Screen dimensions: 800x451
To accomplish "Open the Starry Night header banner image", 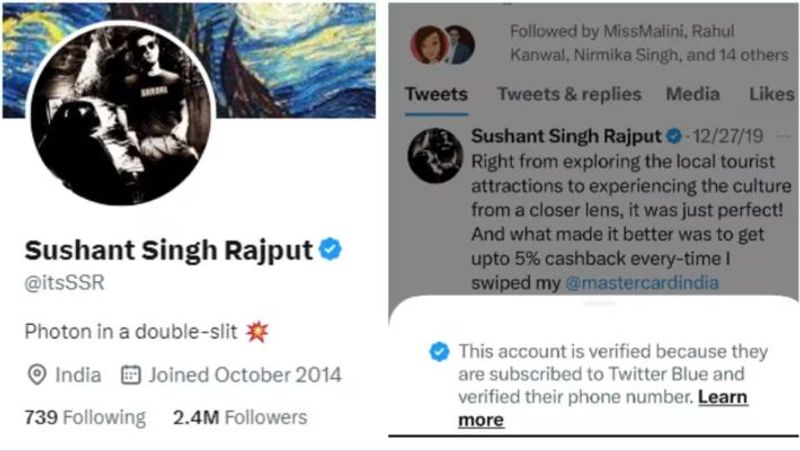I will (300, 50).
